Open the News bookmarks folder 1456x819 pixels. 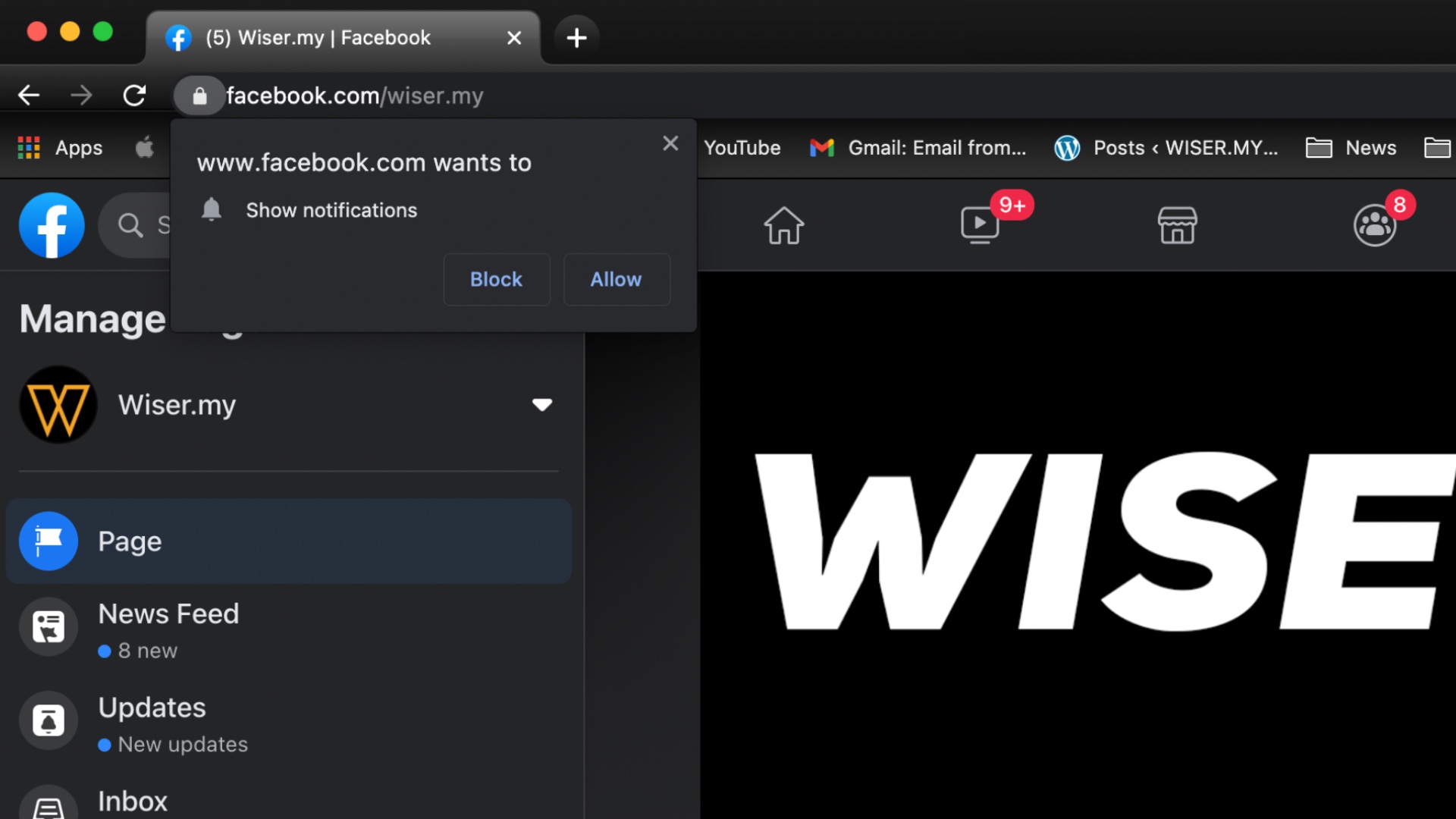[x=1351, y=148]
